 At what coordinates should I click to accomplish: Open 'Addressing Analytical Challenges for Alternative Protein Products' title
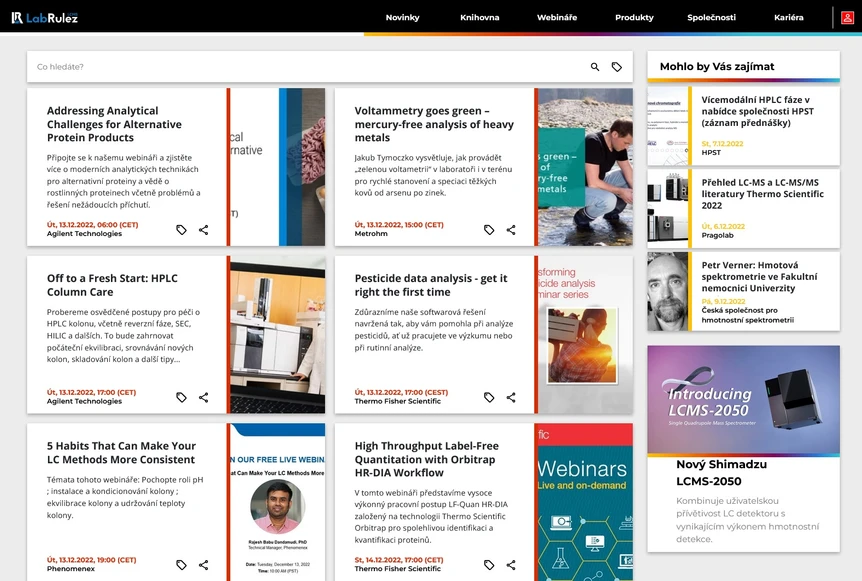(x=114, y=124)
